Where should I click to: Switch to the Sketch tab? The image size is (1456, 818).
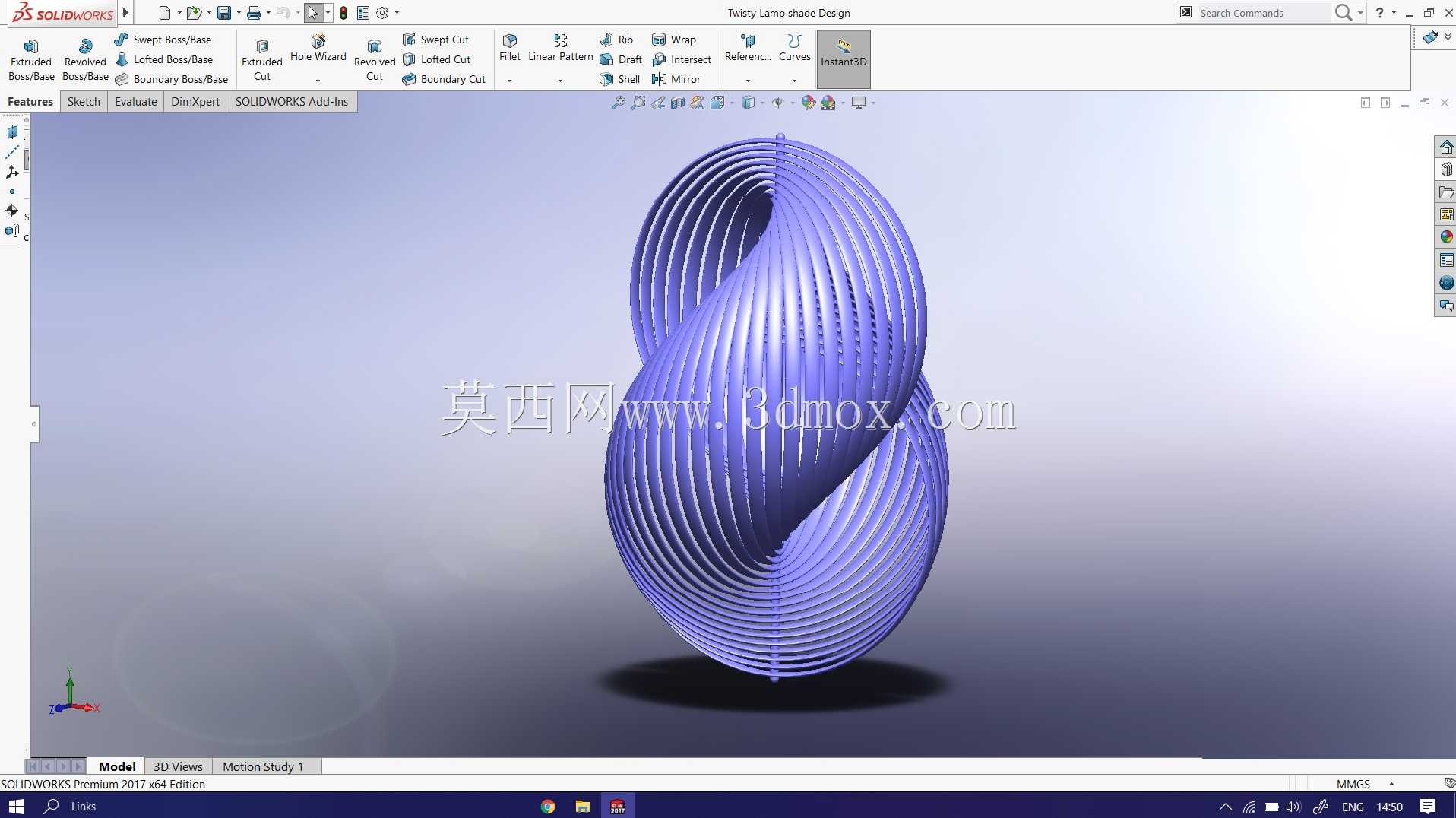coord(84,102)
